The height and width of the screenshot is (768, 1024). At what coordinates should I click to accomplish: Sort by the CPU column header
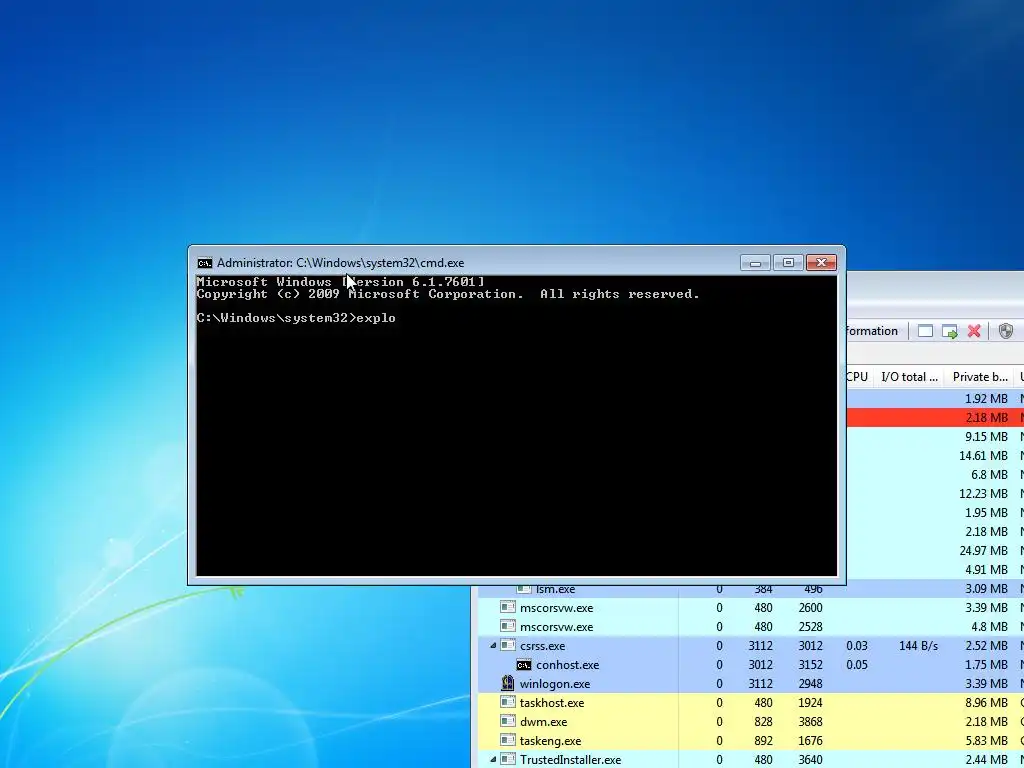(857, 377)
